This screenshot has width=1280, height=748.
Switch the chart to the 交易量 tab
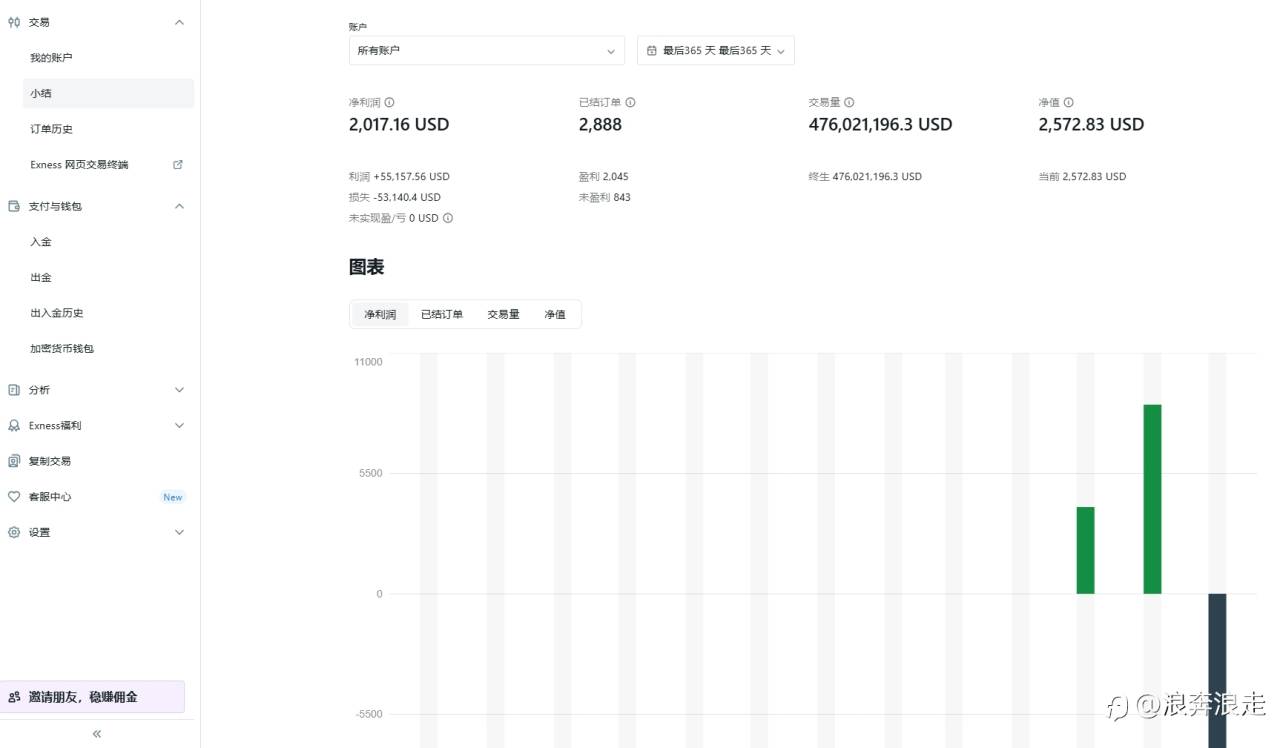click(503, 314)
